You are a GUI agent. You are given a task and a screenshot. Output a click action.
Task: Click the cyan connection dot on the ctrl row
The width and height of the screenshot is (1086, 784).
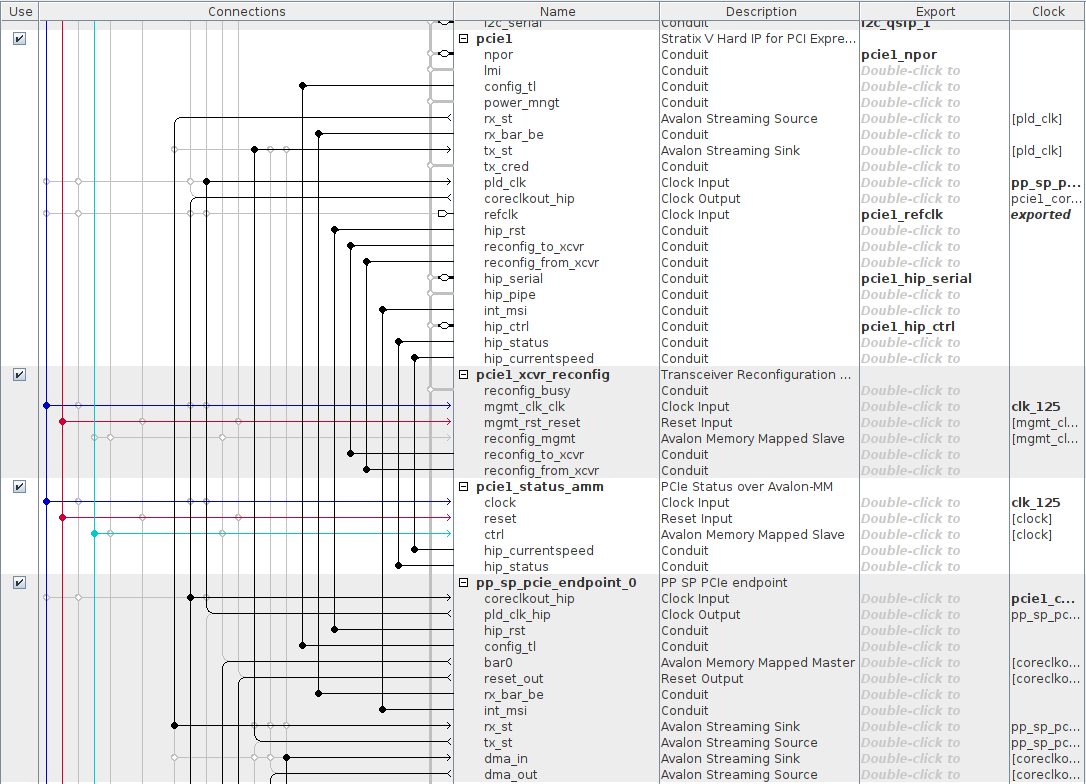94,533
